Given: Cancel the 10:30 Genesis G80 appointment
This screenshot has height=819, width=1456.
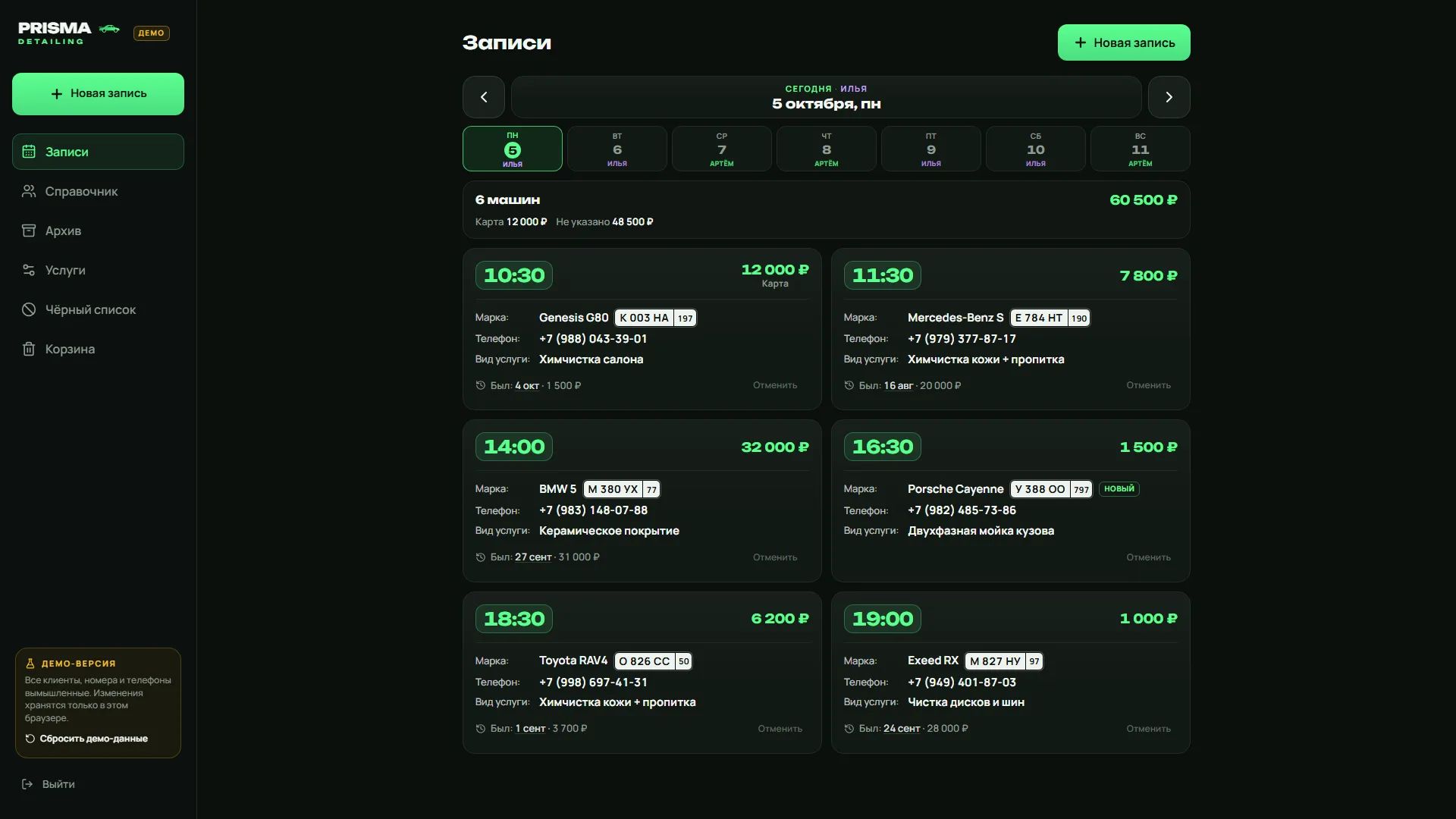Looking at the screenshot, I should (x=775, y=385).
